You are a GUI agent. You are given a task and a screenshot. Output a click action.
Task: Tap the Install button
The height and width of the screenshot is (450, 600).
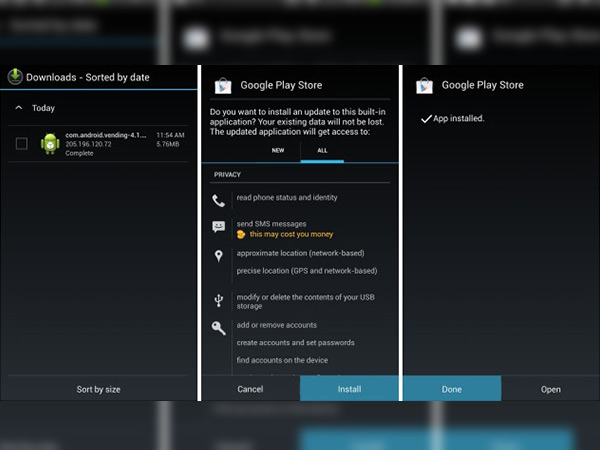(349, 389)
